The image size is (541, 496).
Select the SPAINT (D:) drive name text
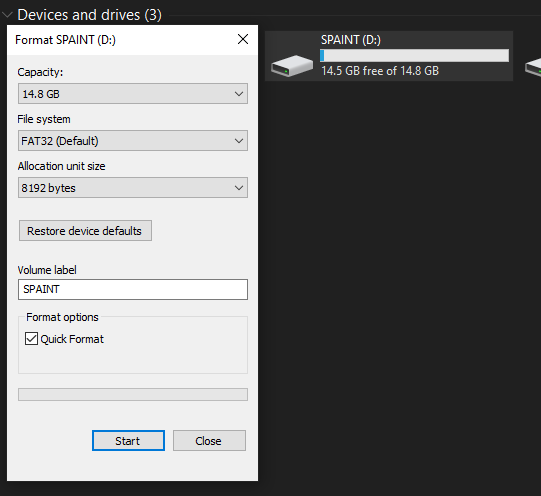[x=351, y=40]
